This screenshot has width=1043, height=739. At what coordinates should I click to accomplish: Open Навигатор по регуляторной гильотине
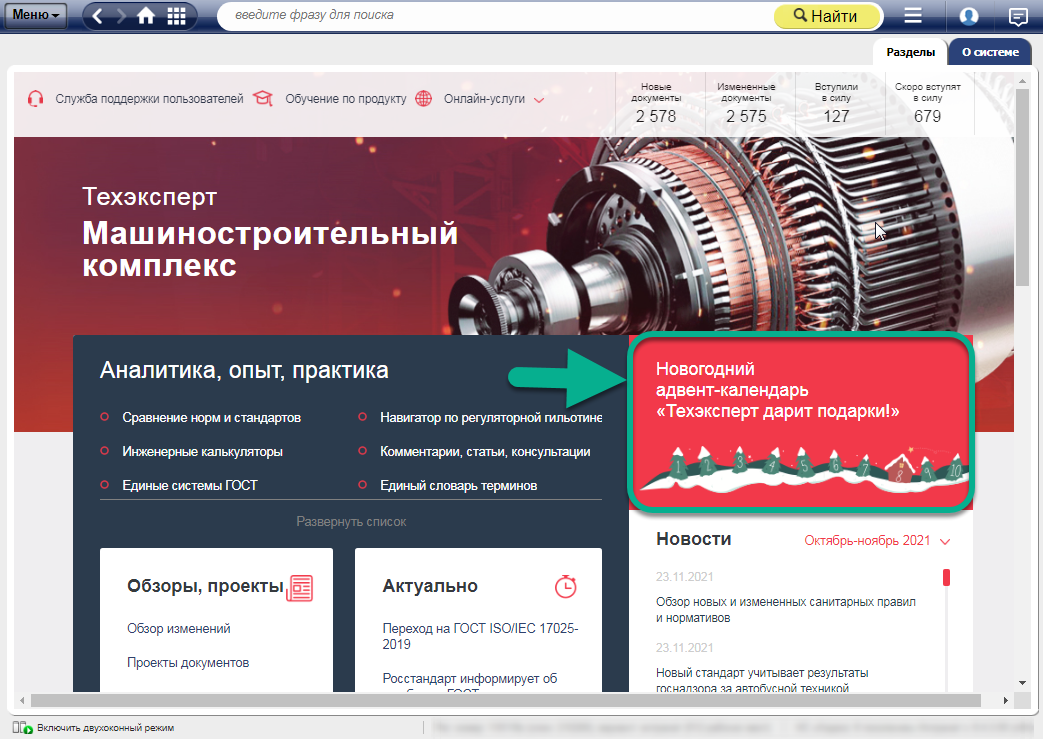[491, 418]
